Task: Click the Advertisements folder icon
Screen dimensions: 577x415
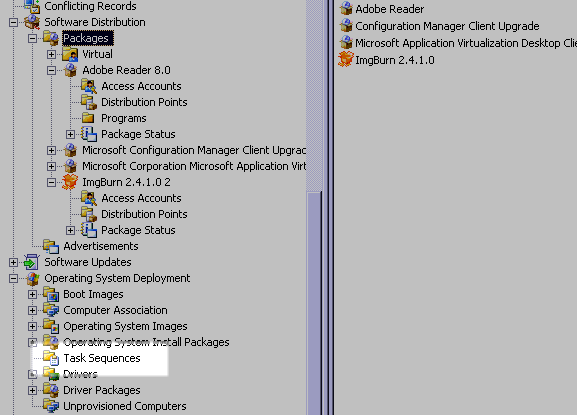Action: [51, 246]
